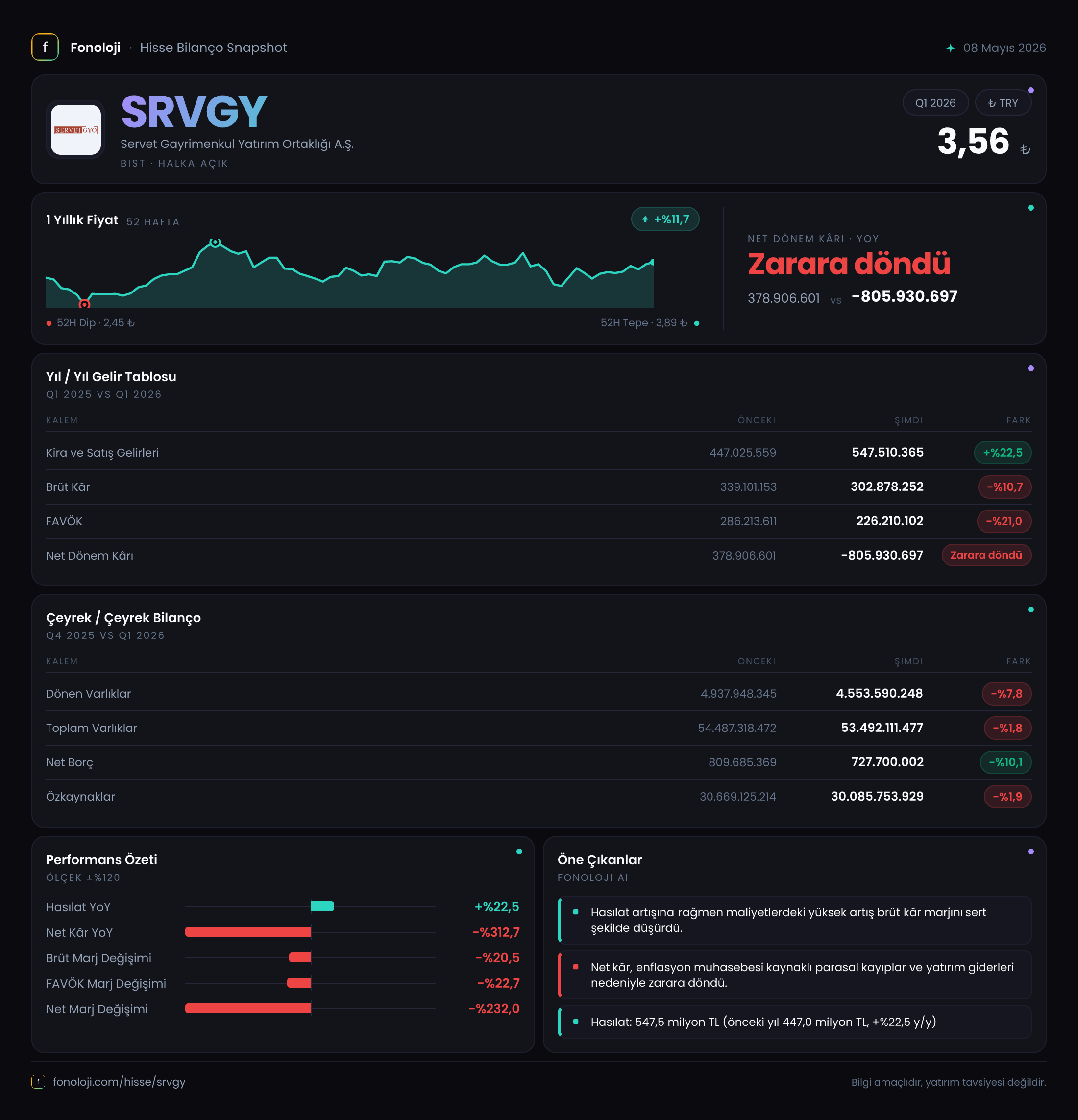Click the +%11,7 yearly change badge
Screen dimensions: 1078x1120
click(665, 219)
